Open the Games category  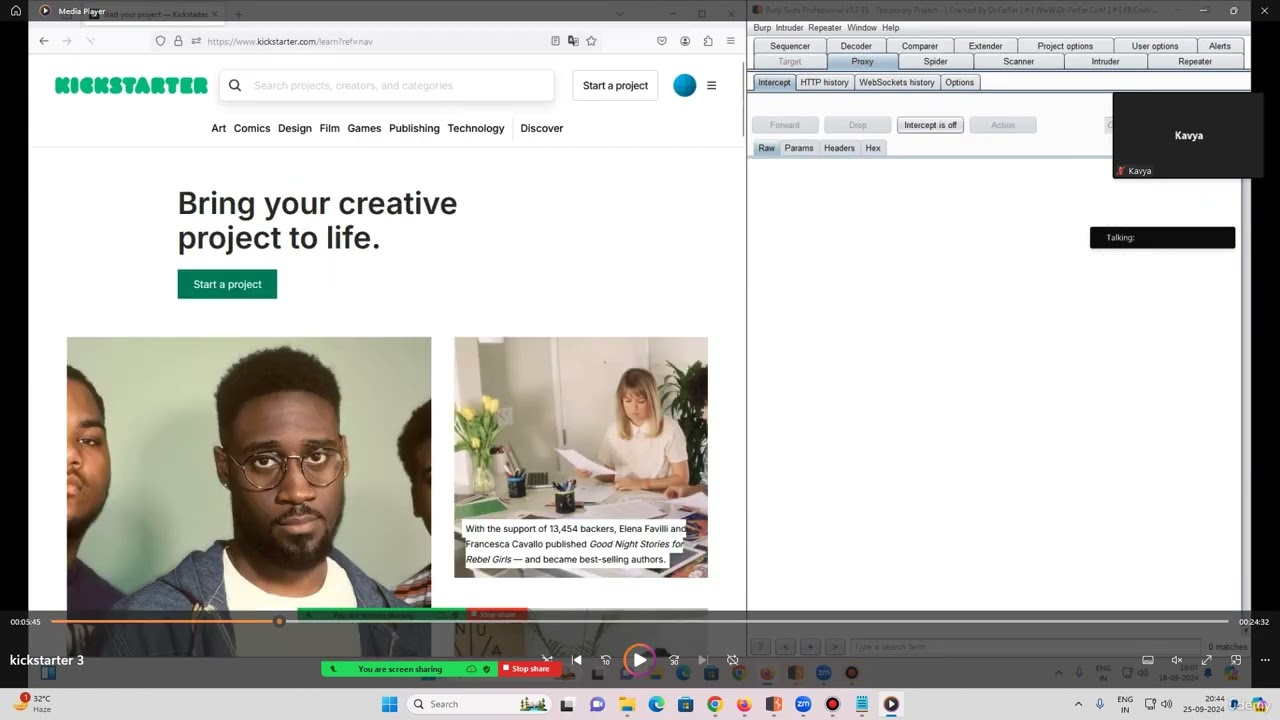click(364, 128)
